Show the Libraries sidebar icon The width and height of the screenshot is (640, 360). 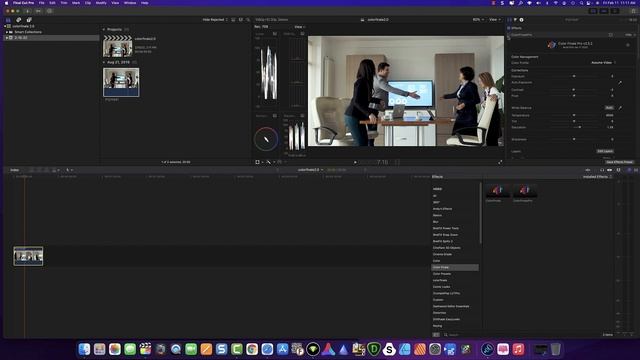(8, 20)
